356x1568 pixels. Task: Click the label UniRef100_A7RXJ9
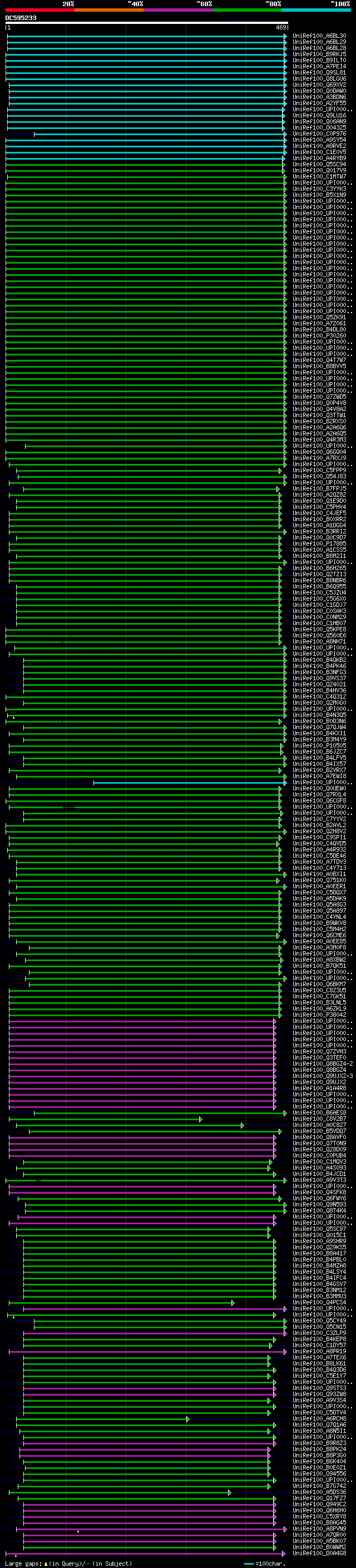tap(319, 458)
